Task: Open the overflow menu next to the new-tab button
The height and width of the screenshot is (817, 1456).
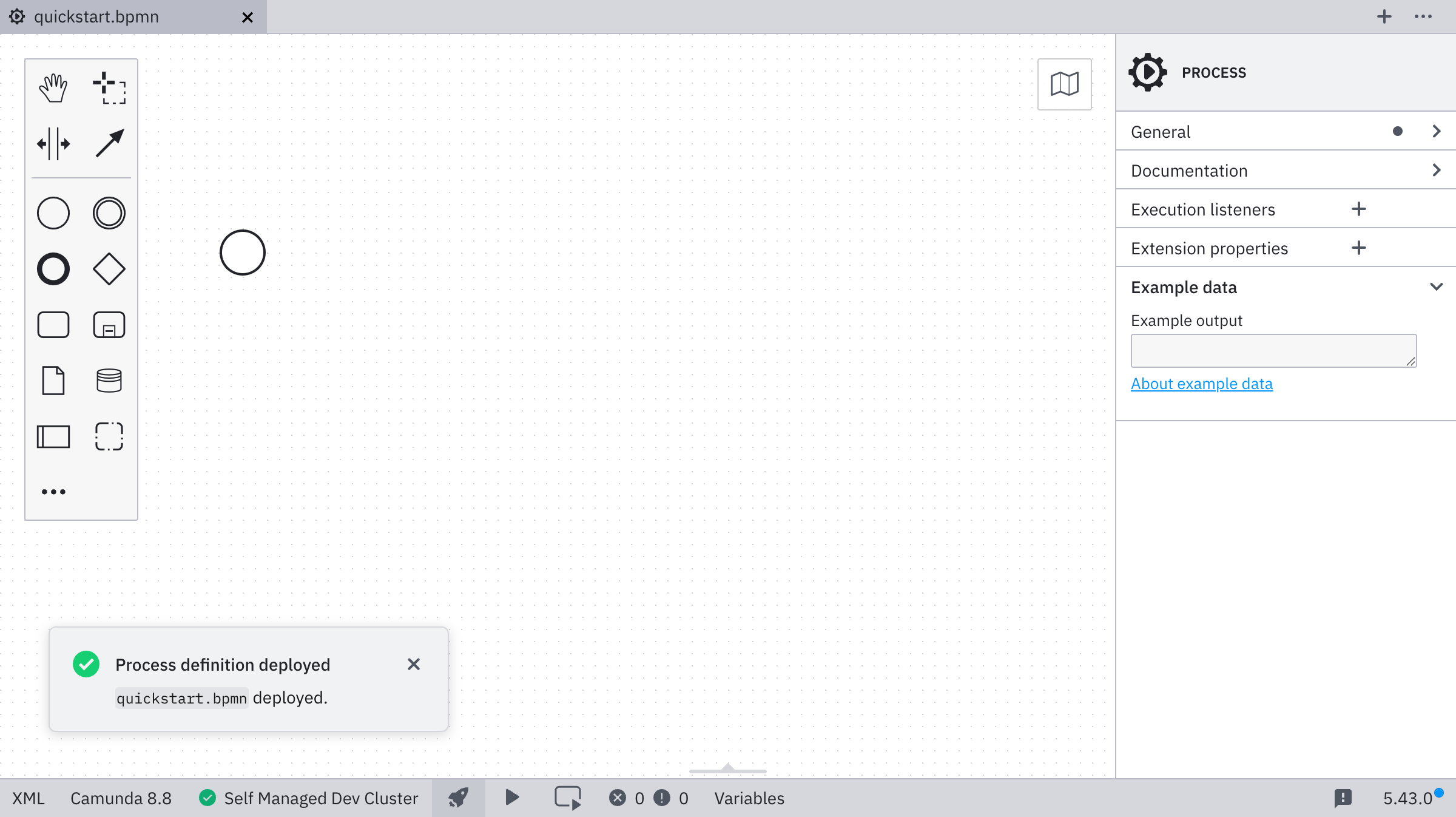Action: pos(1423,16)
